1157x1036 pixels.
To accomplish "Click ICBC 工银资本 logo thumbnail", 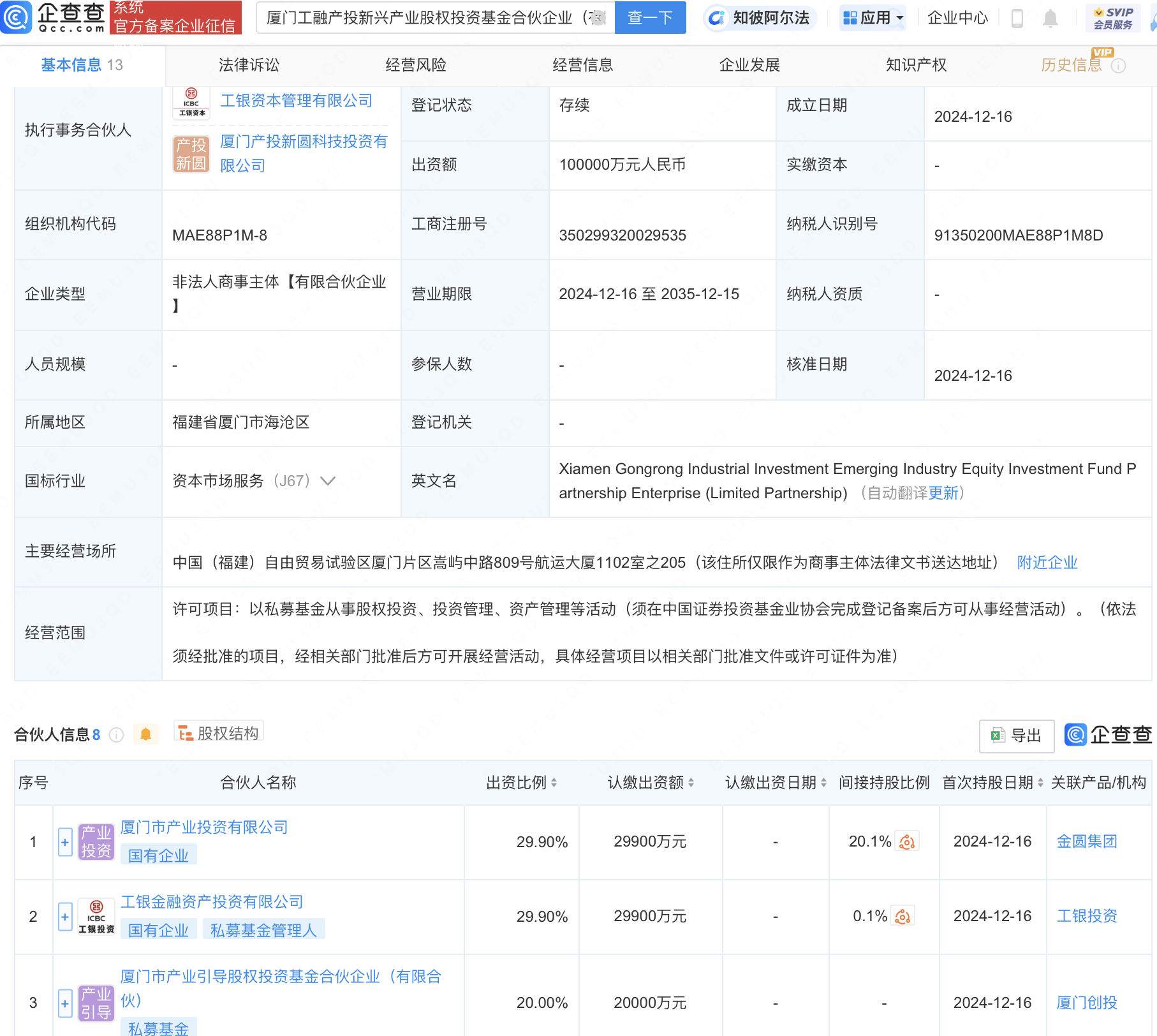I will point(191,102).
